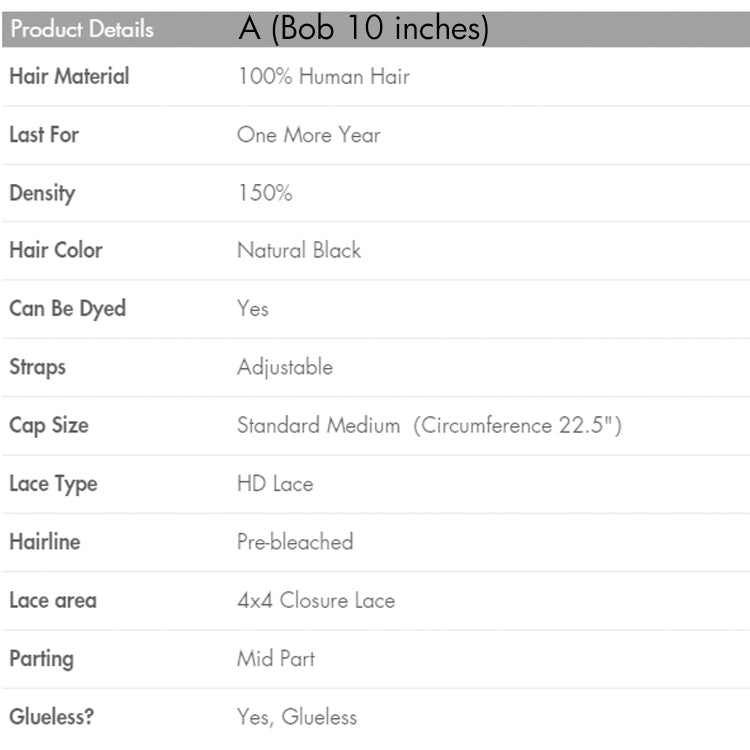Select the "Standard Medium" circumference text

point(429,425)
